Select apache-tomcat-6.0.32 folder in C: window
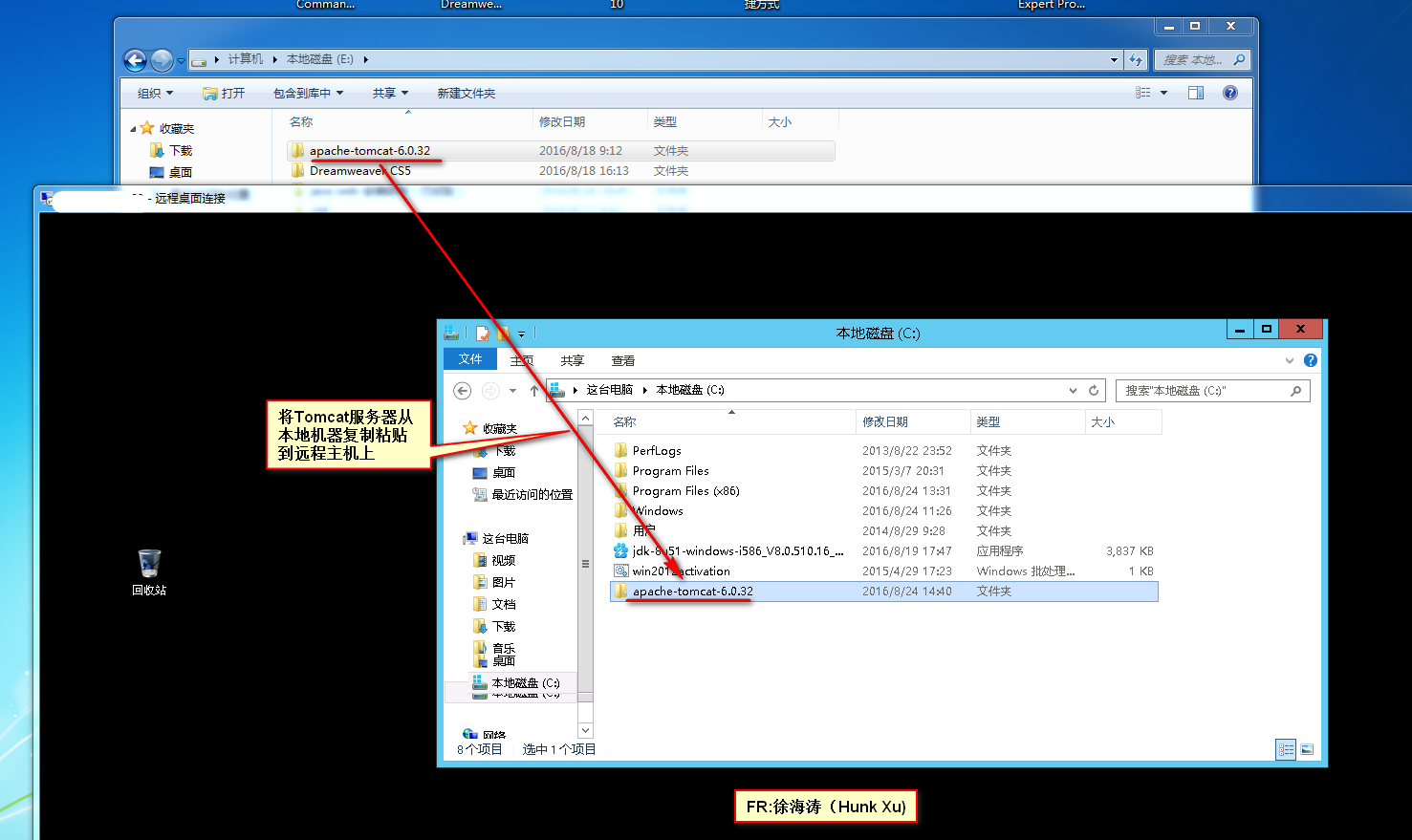 click(x=883, y=592)
